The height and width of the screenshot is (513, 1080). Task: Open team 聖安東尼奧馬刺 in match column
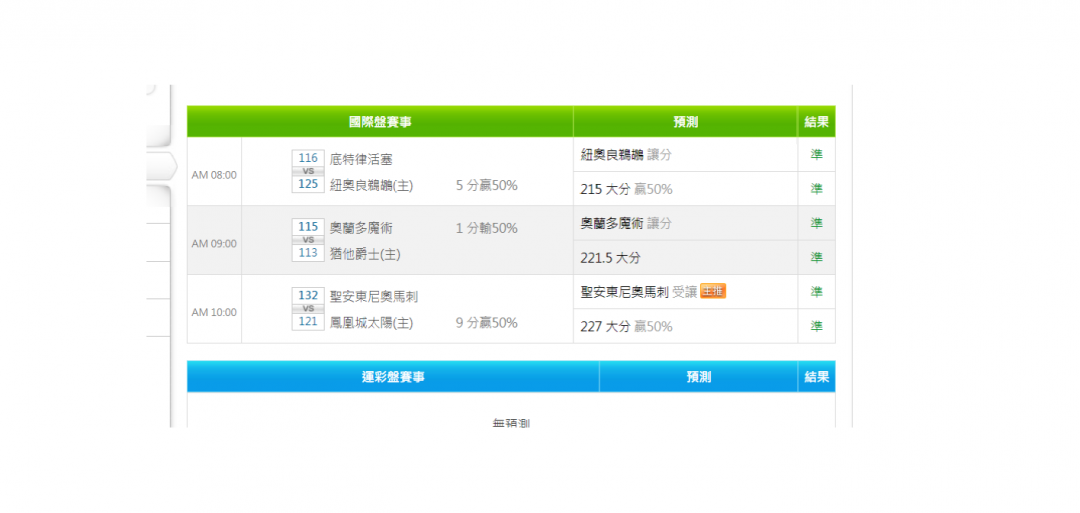tap(374, 297)
